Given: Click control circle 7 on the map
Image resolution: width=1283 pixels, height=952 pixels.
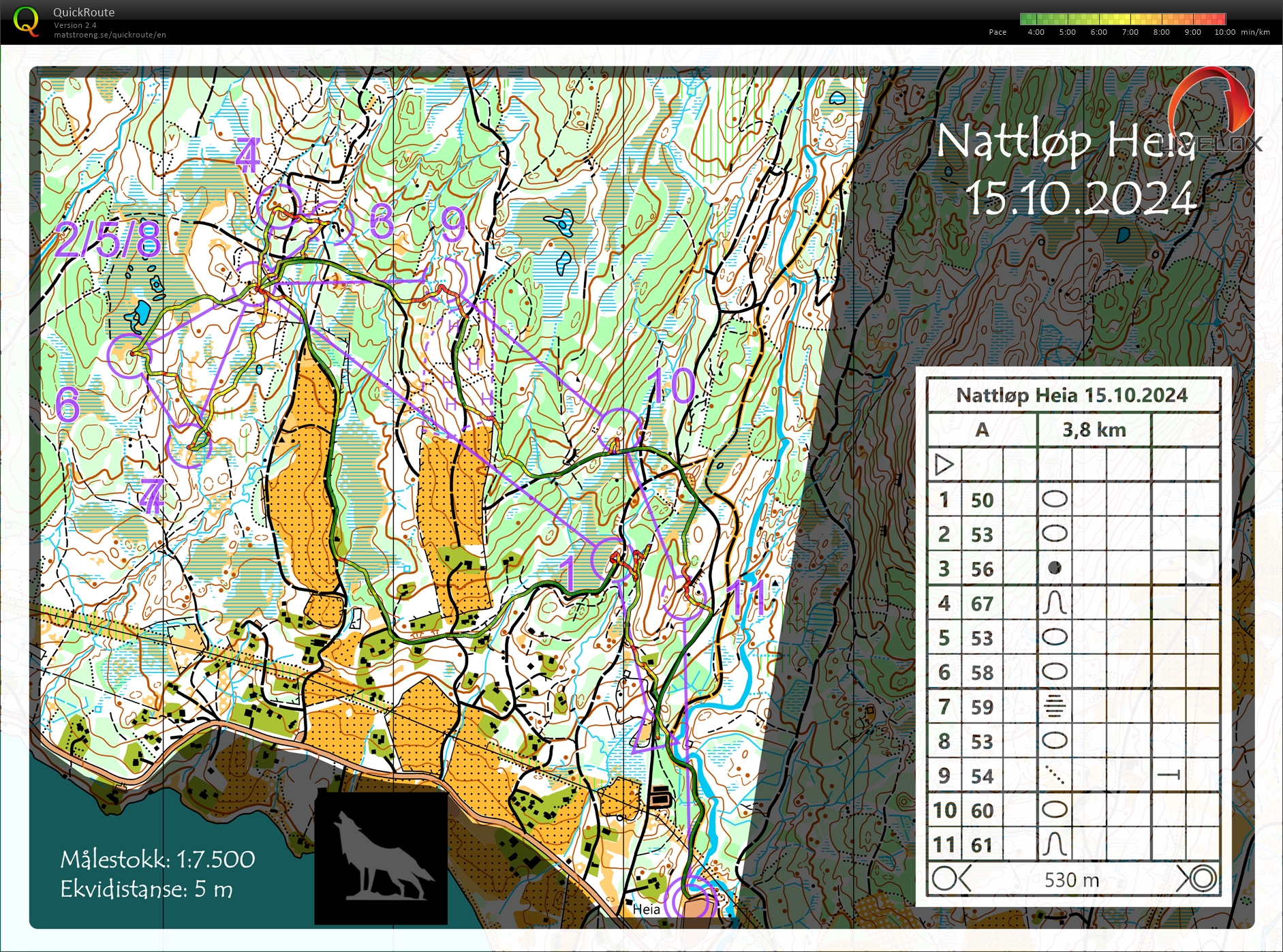Looking at the screenshot, I should (189, 446).
